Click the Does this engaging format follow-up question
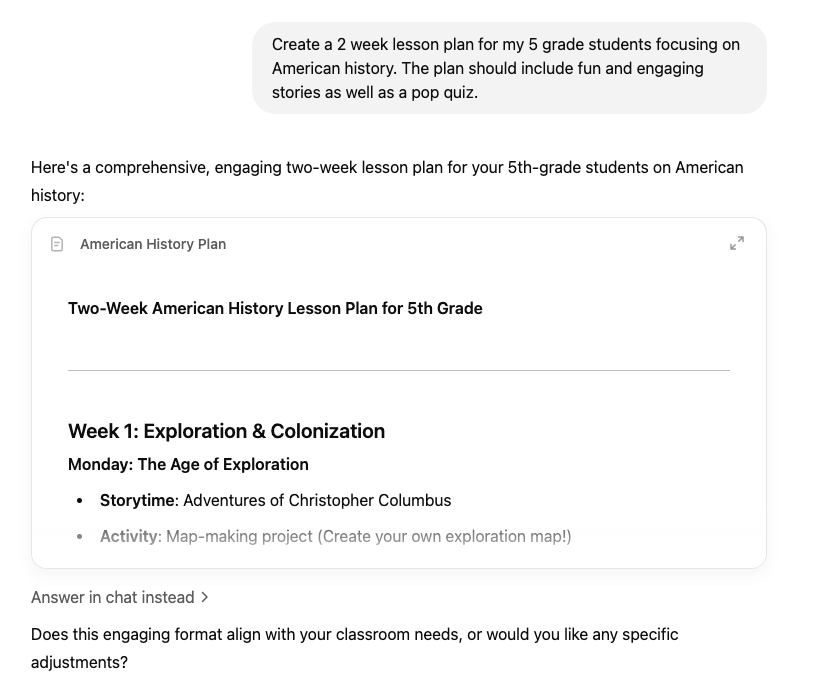 click(355, 648)
